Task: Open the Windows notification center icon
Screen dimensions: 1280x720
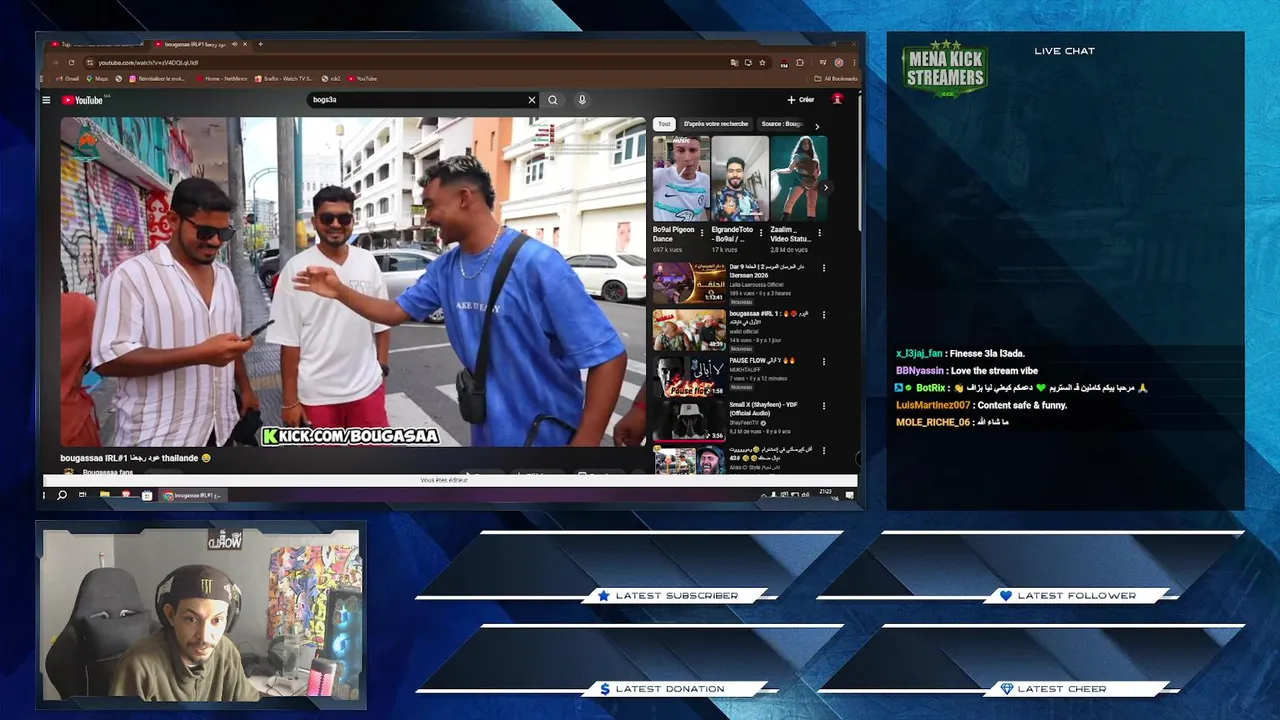Action: 850,495
